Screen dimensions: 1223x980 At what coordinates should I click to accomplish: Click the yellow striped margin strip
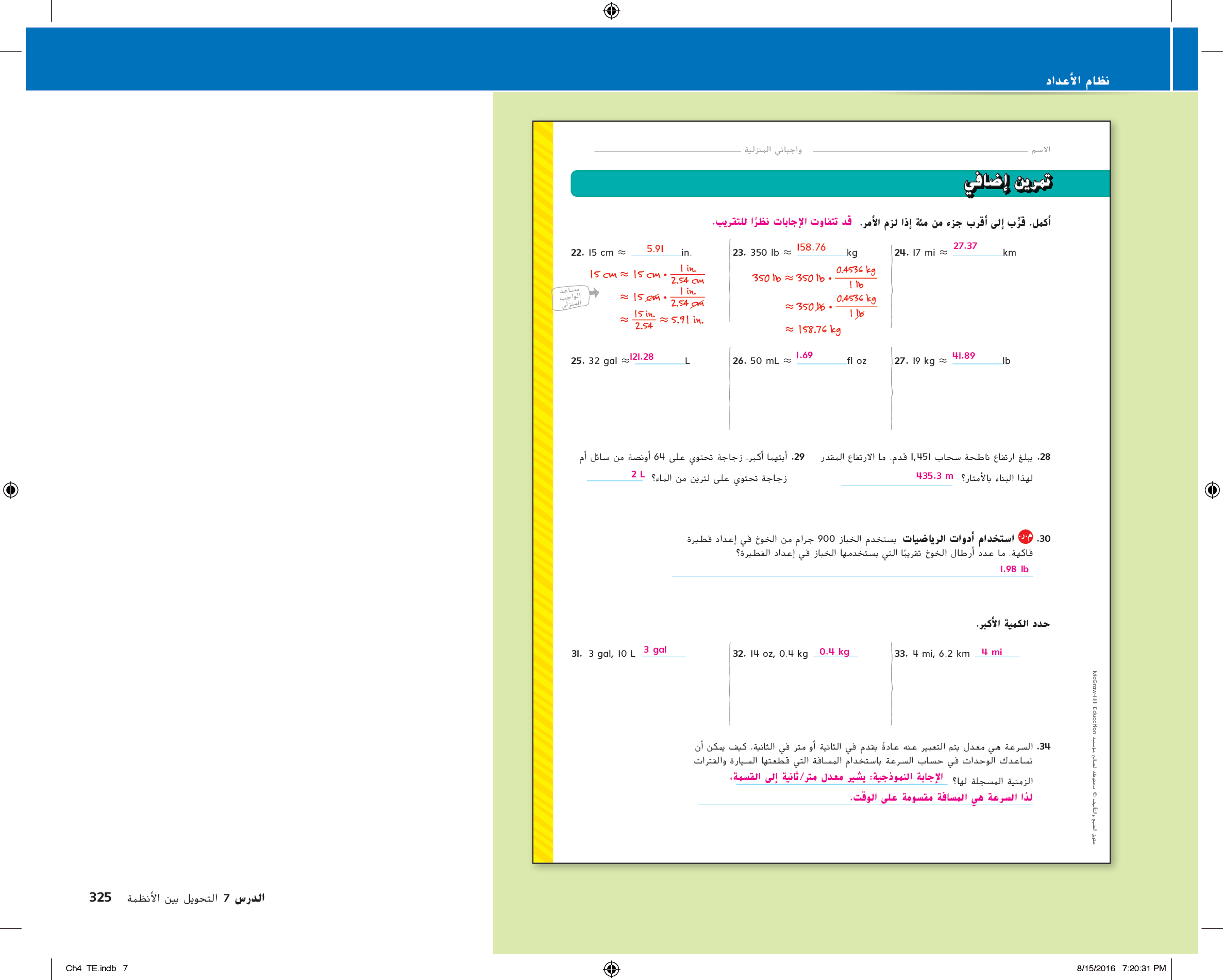(543, 491)
